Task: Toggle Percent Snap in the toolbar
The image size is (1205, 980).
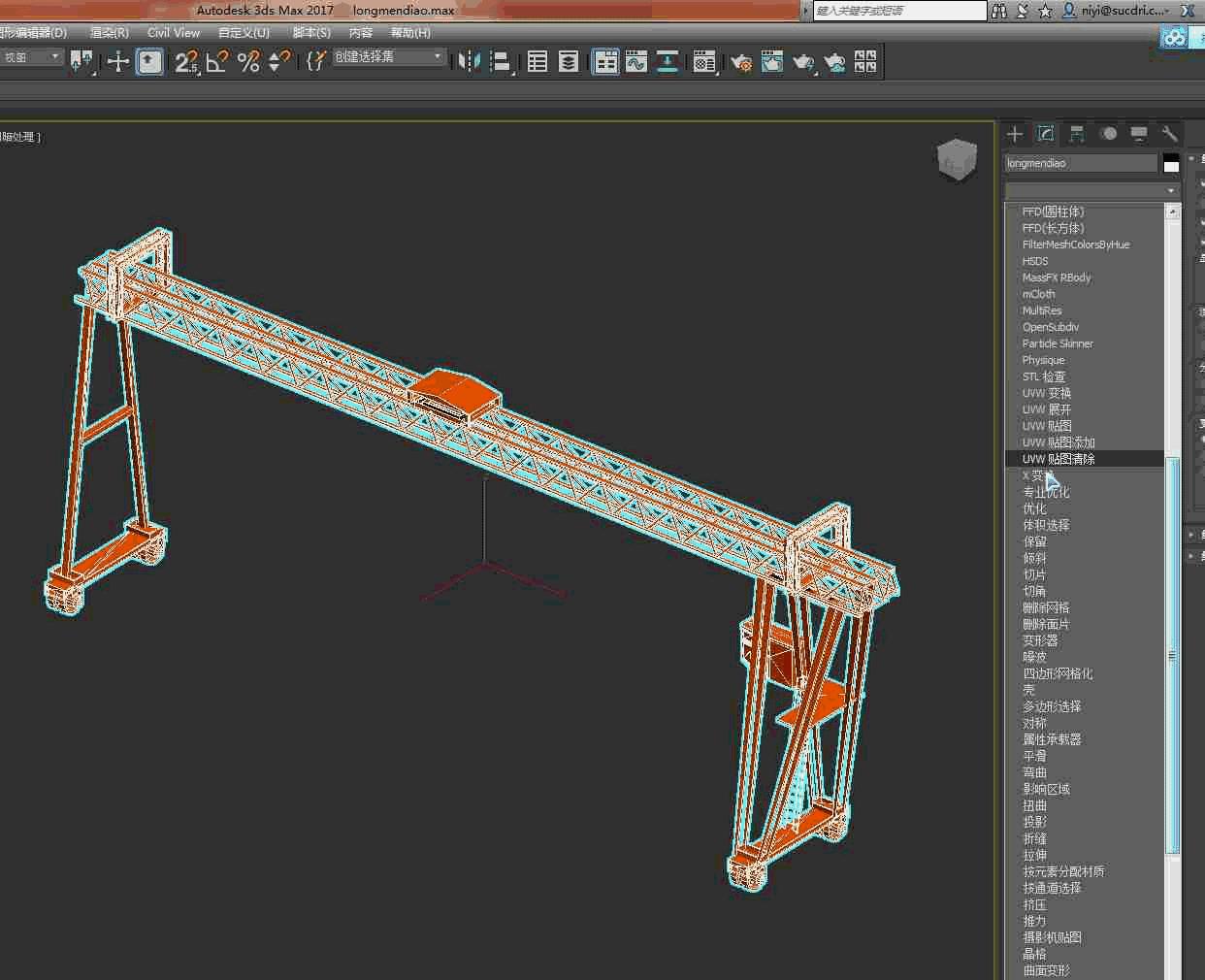Action: click(248, 62)
